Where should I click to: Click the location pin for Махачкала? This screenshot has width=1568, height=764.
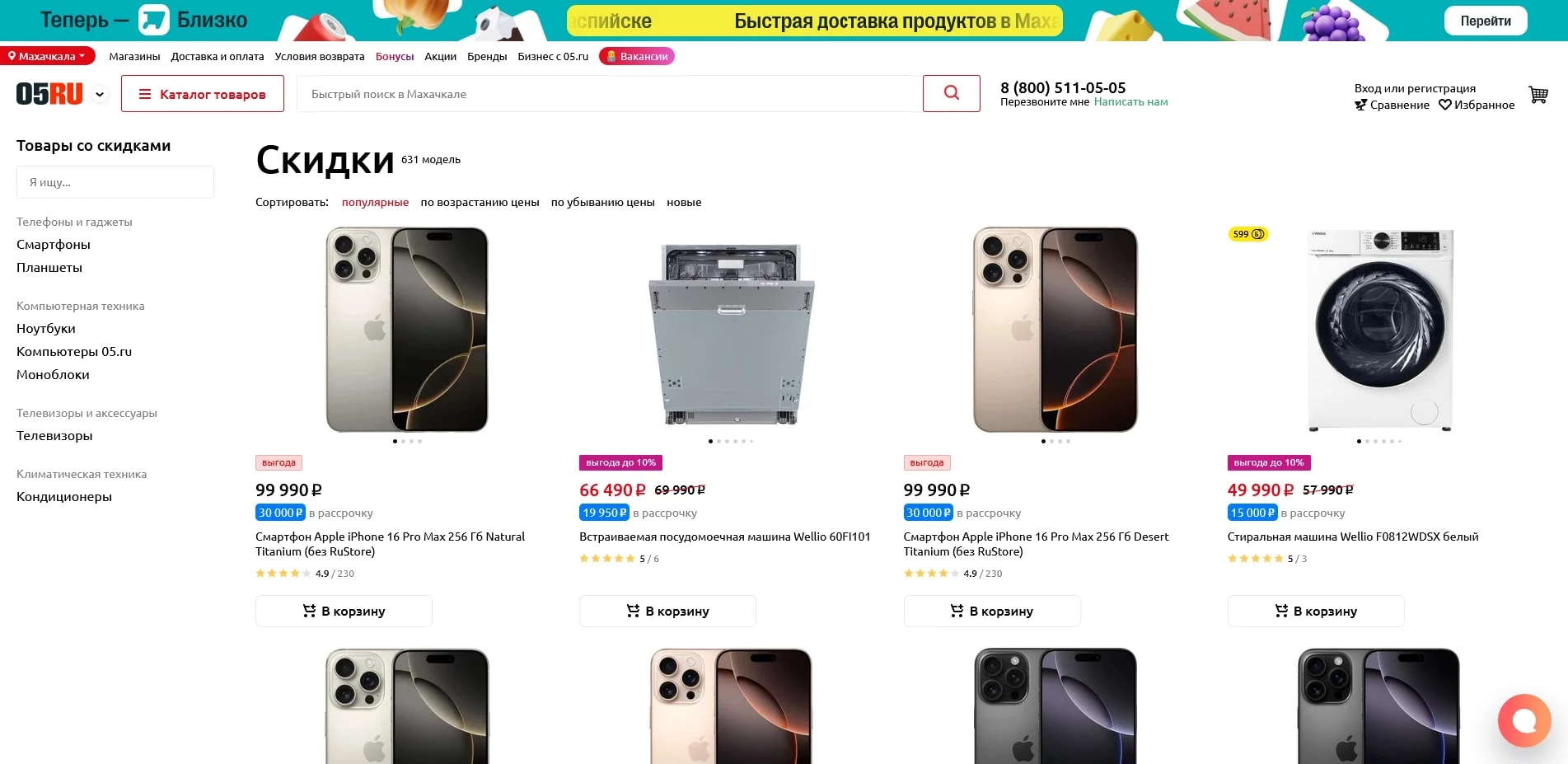pyautogui.click(x=12, y=56)
